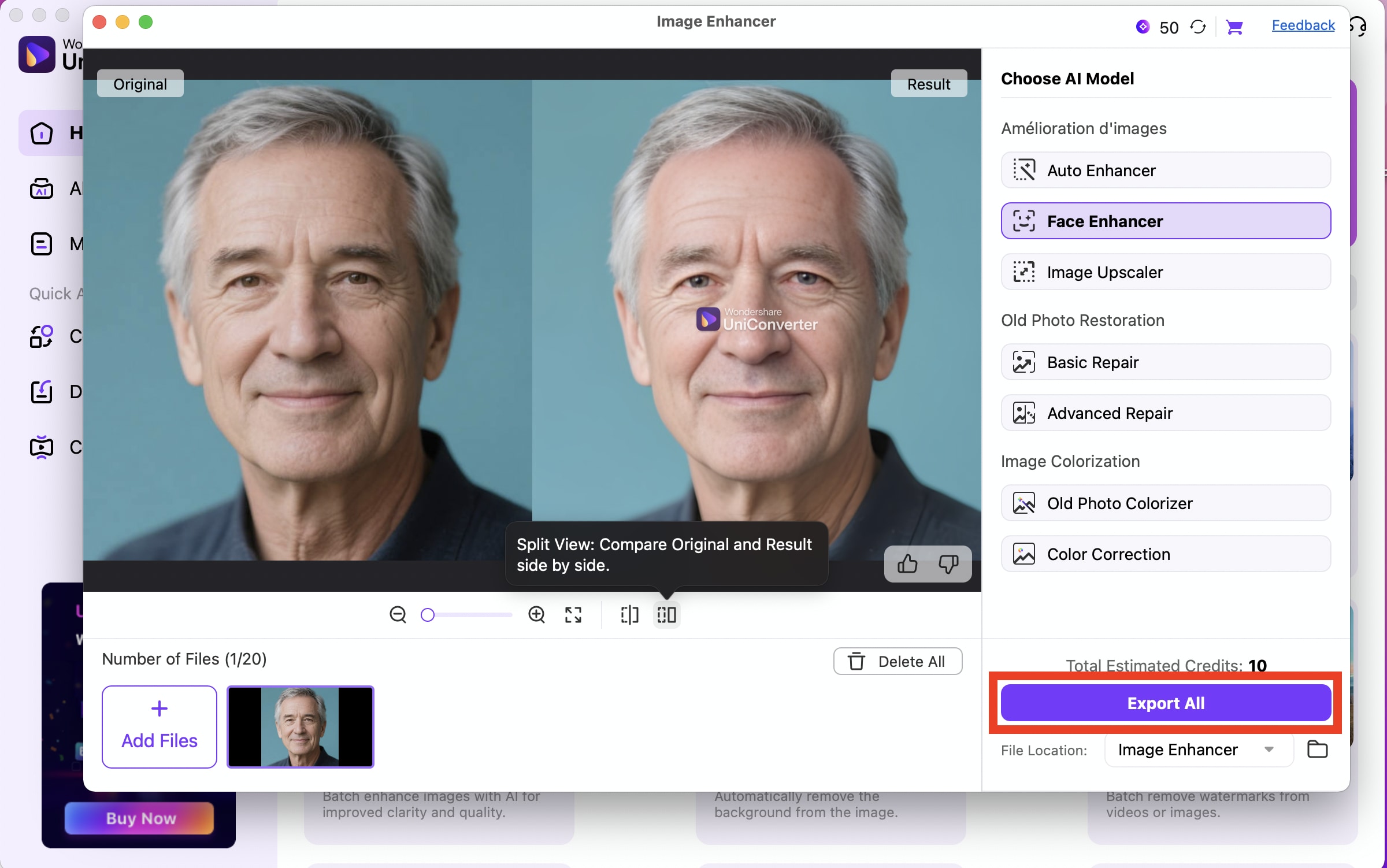This screenshot has height=868, width=1387.
Task: Switch to slider compare view icon
Action: point(629,614)
